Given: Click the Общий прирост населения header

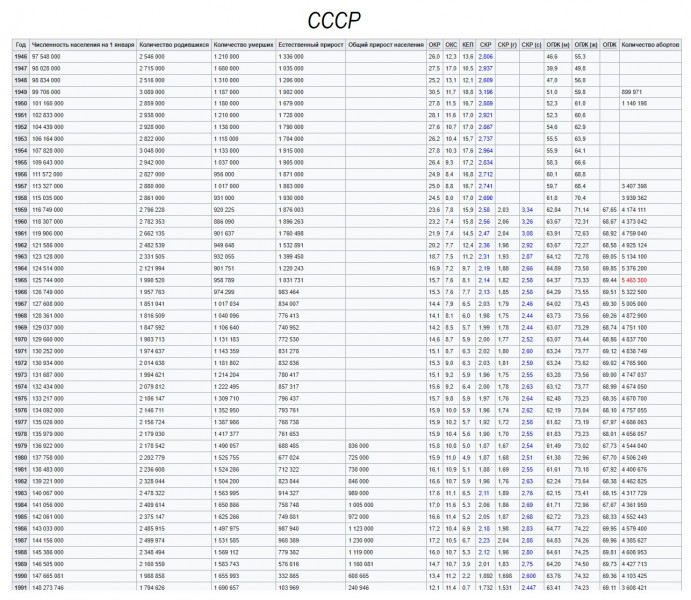Looking at the screenshot, I should coord(386,45).
